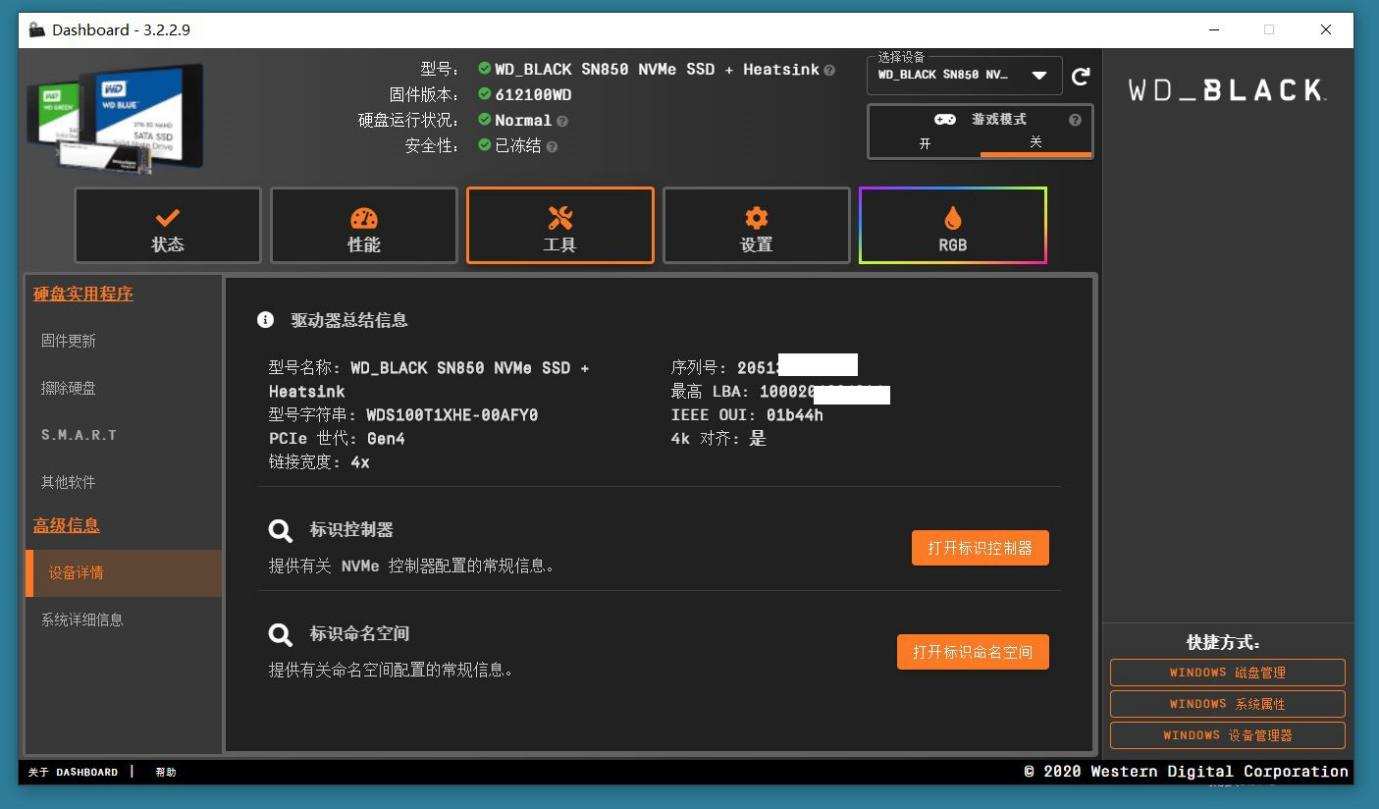Image resolution: width=1379 pixels, height=809 pixels.
Task: Open WINDOWS 设备管理器 shortcut
Action: [x=1227, y=735]
